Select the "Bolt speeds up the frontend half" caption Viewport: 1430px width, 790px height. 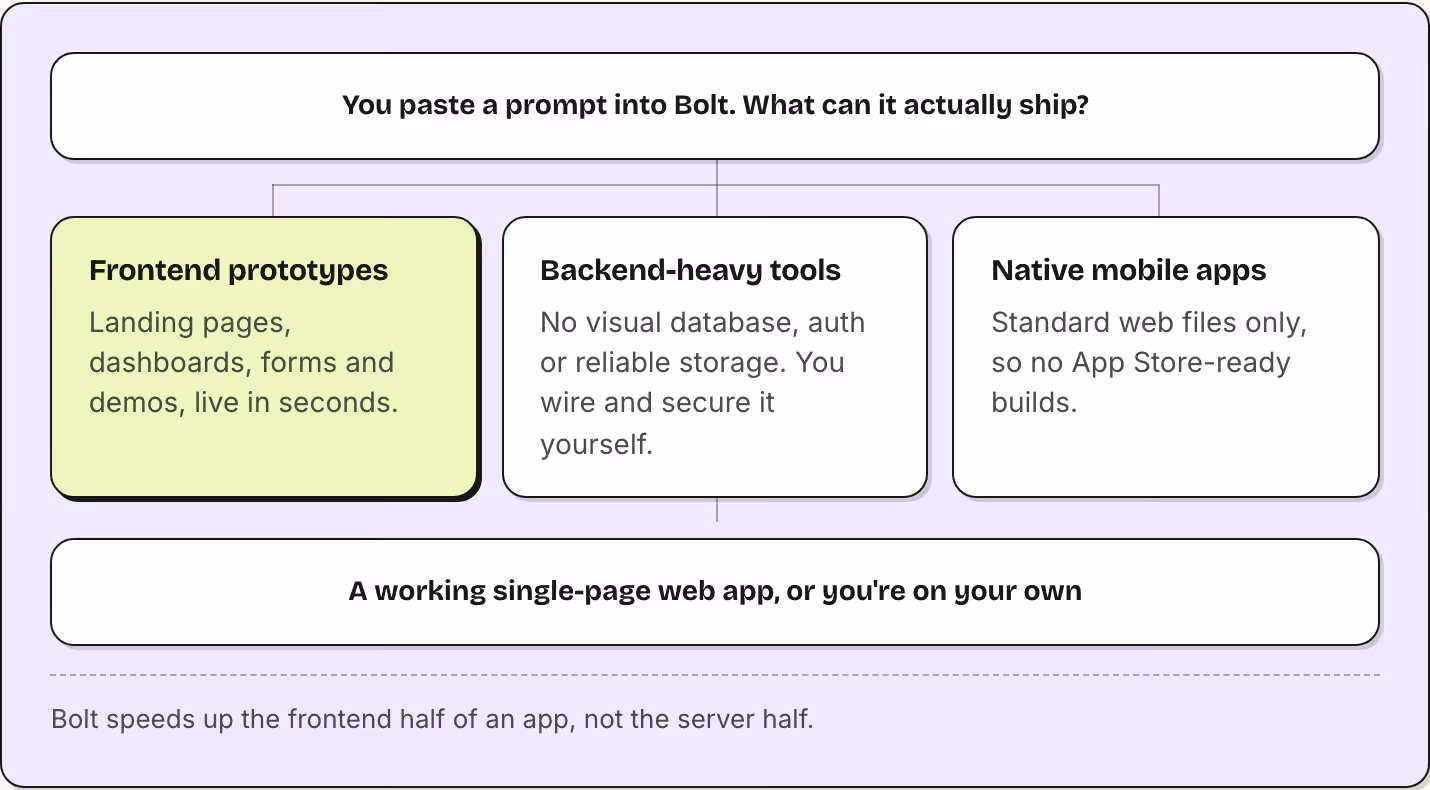tap(432, 718)
